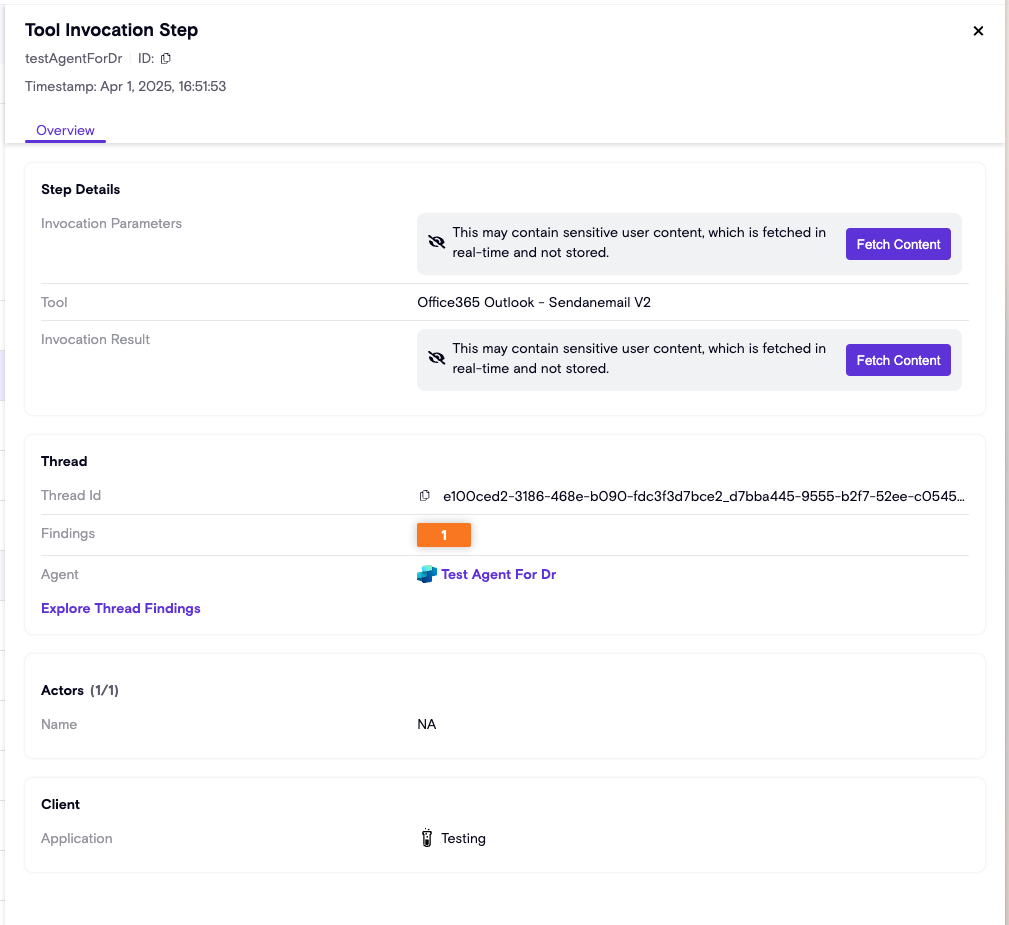Click the Timestamp text in header
Screen dimensions: 1009x925
click(x=125, y=87)
